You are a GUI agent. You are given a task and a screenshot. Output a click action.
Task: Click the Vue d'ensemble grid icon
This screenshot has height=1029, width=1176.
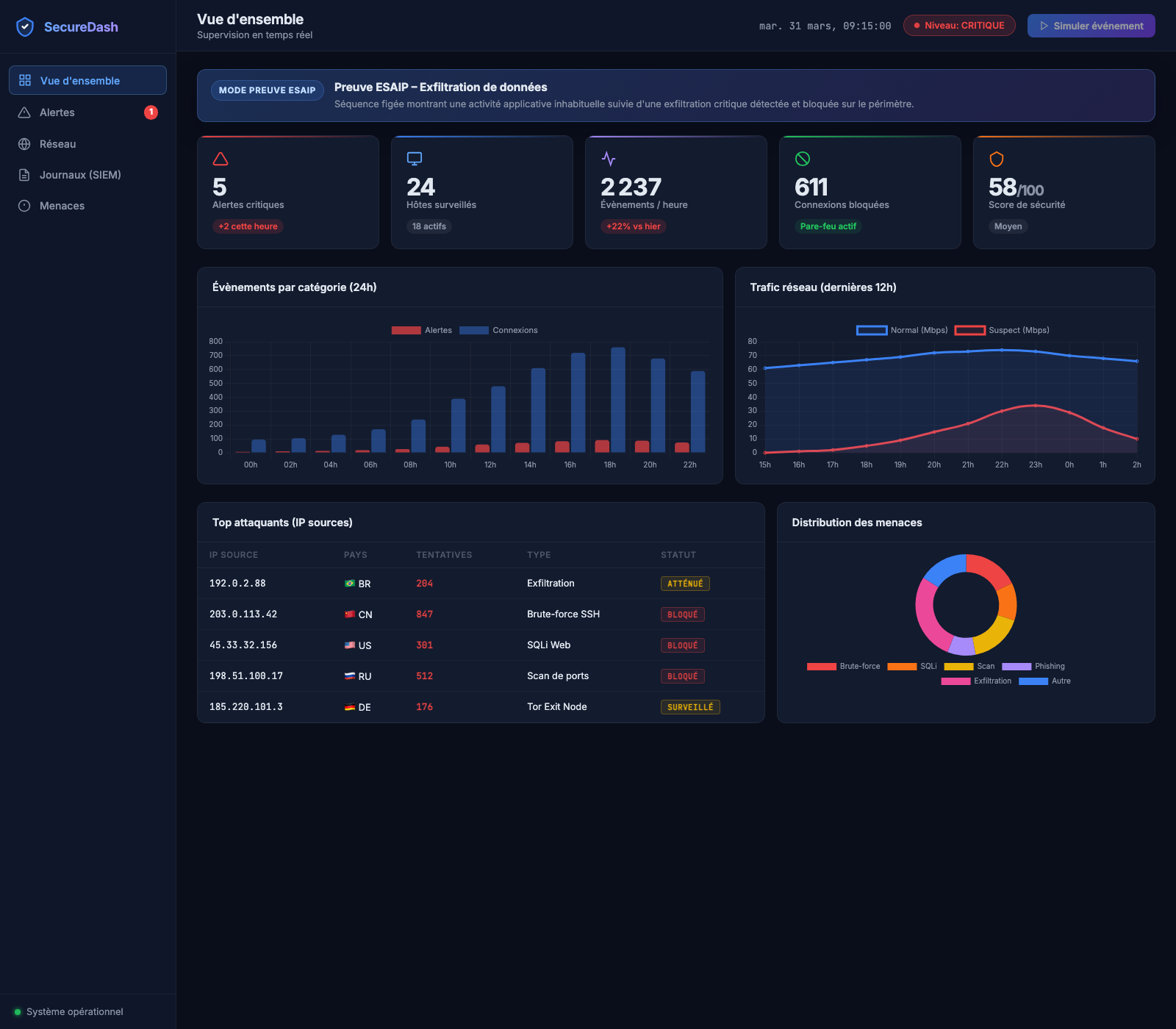(25, 80)
